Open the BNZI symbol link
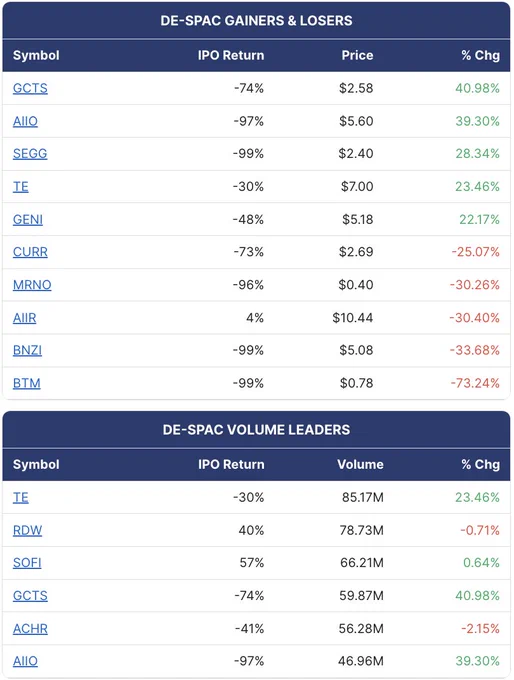This screenshot has width=514, height=680. pyautogui.click(x=27, y=350)
